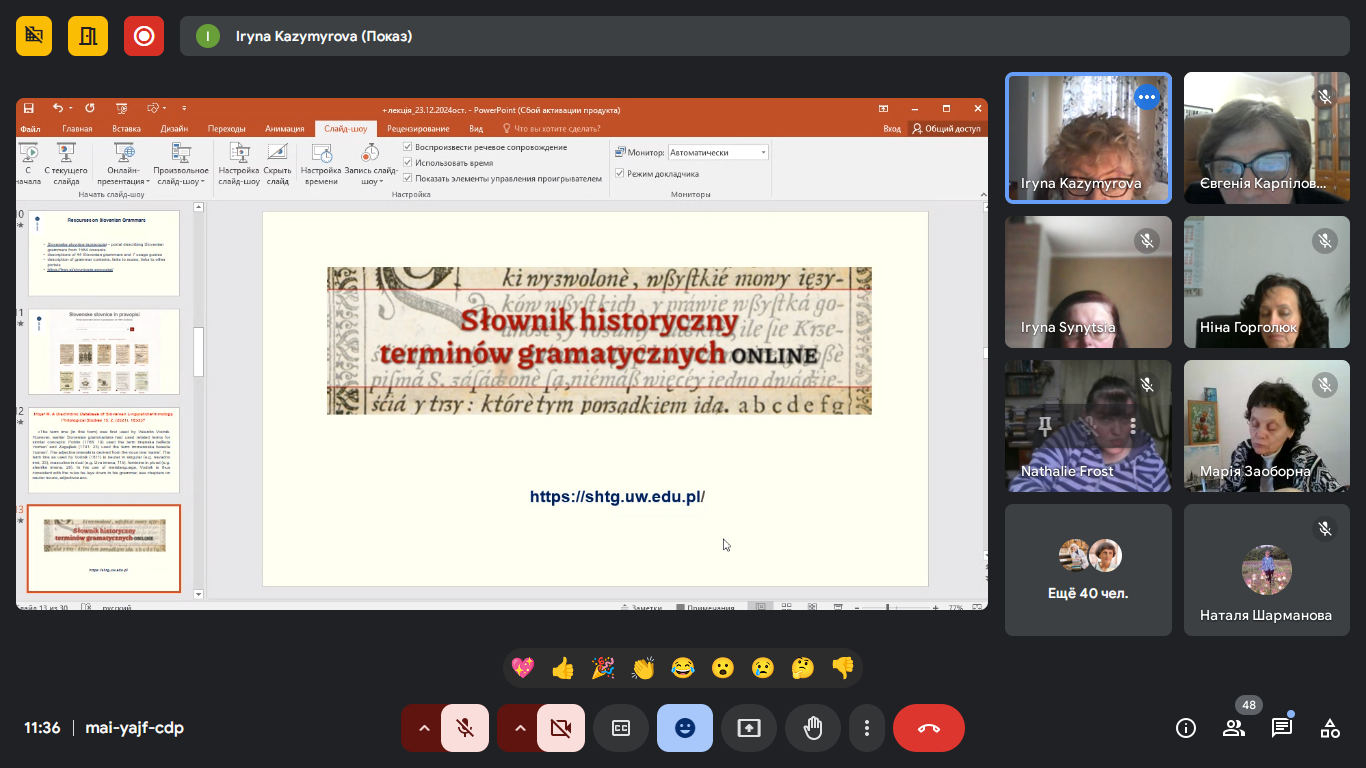
Task: Click the Undo arrow in PowerPoint quick access
Action: tap(57, 108)
